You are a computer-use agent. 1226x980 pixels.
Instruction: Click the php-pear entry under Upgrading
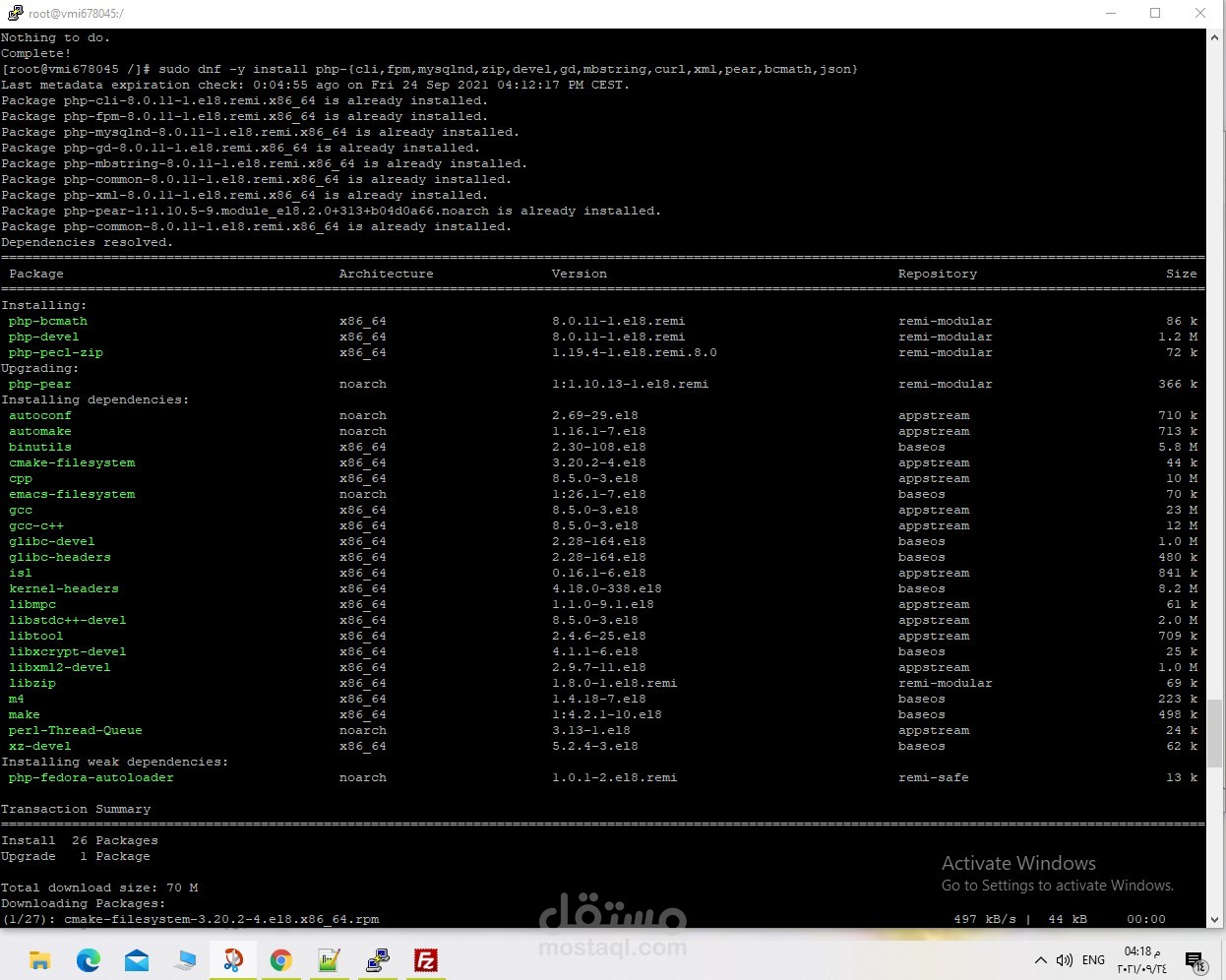[40, 384]
